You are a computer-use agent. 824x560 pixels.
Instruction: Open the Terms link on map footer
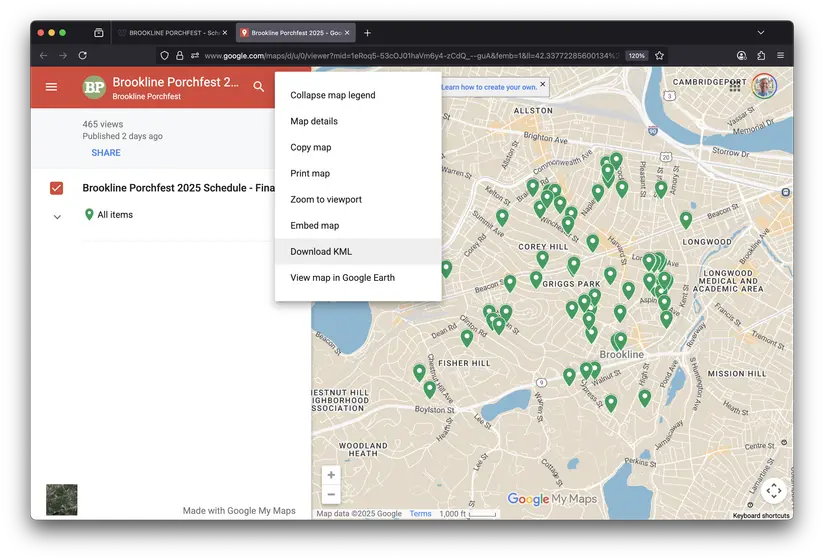420,514
